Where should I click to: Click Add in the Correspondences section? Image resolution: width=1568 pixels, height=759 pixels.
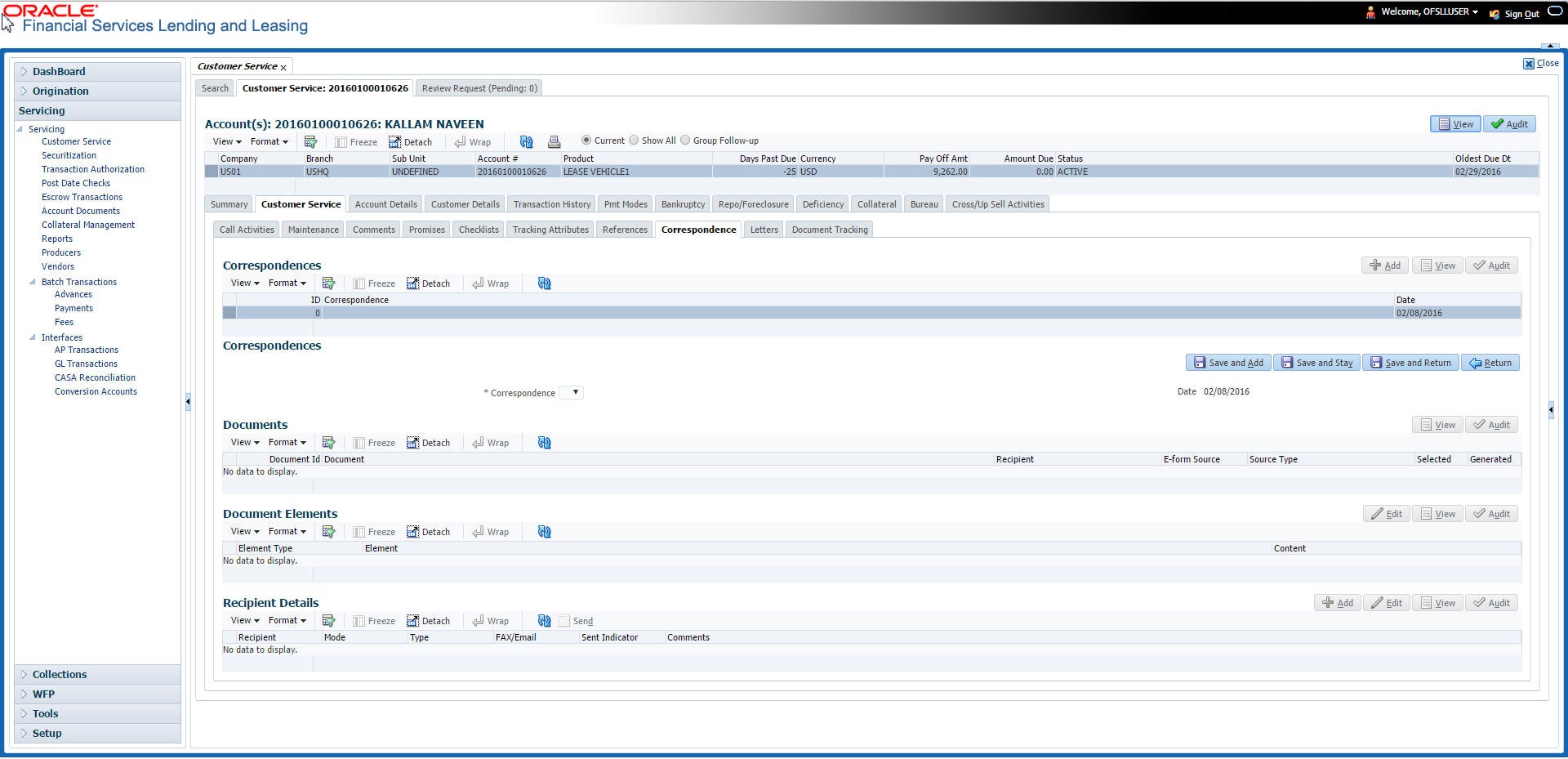(1385, 266)
